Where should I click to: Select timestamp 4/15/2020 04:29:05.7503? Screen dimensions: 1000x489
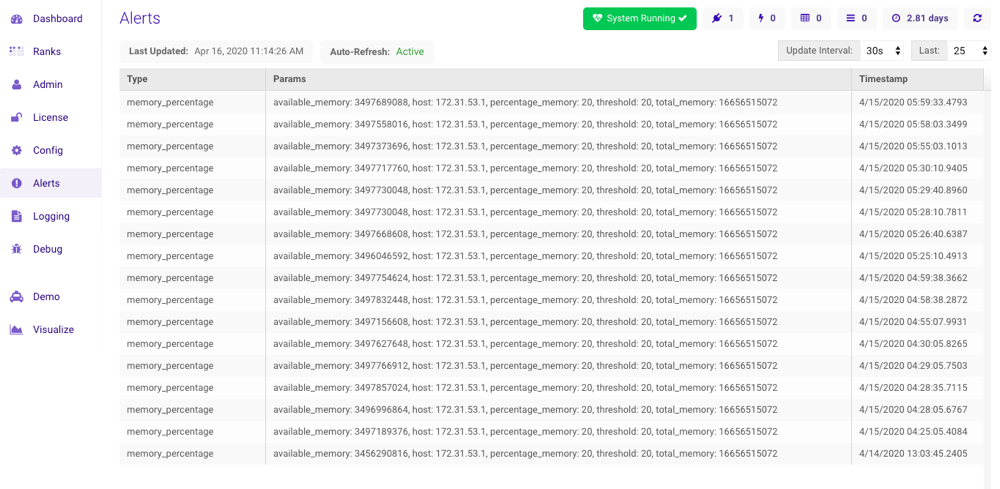click(913, 366)
